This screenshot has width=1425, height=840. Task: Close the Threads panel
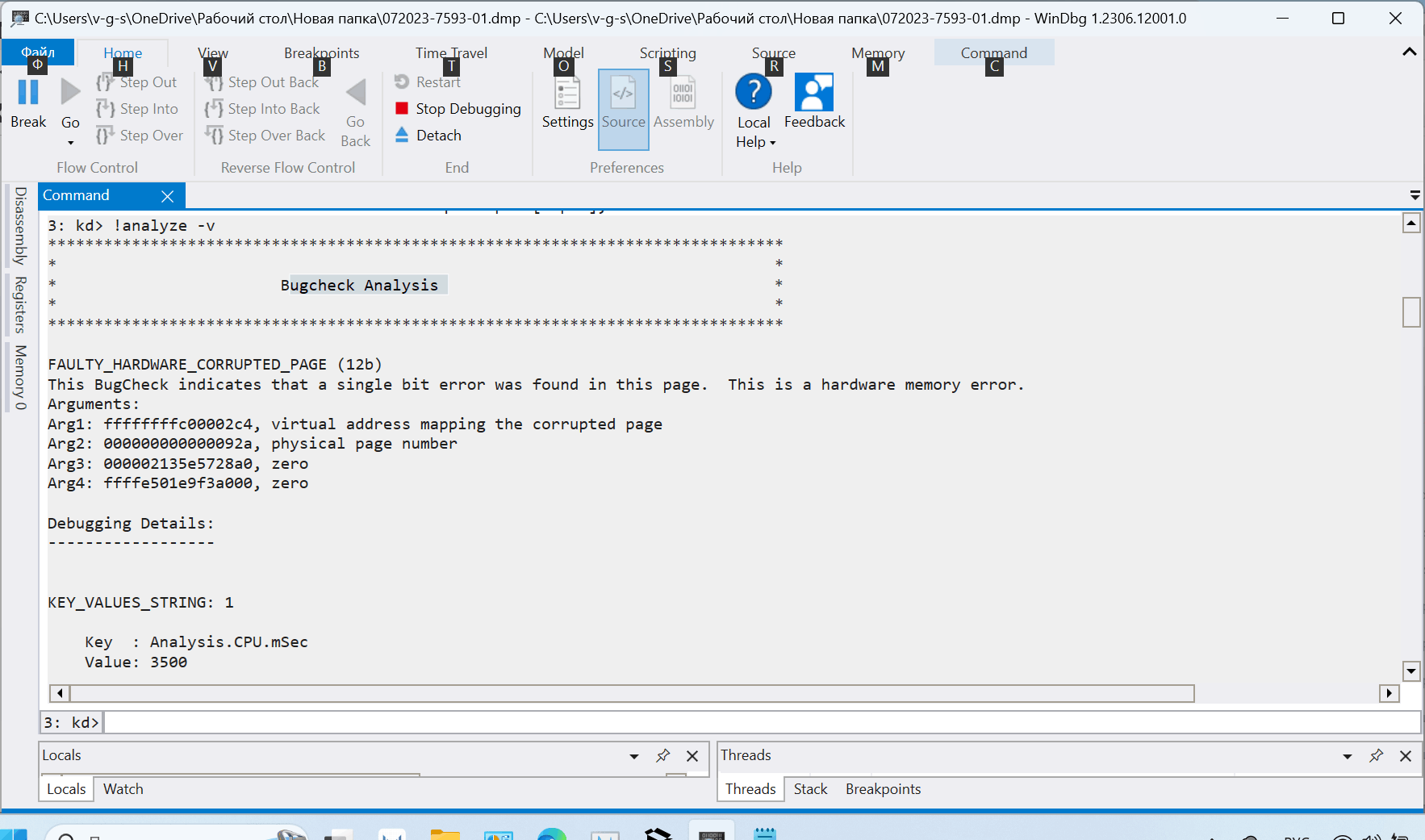[x=1406, y=756]
